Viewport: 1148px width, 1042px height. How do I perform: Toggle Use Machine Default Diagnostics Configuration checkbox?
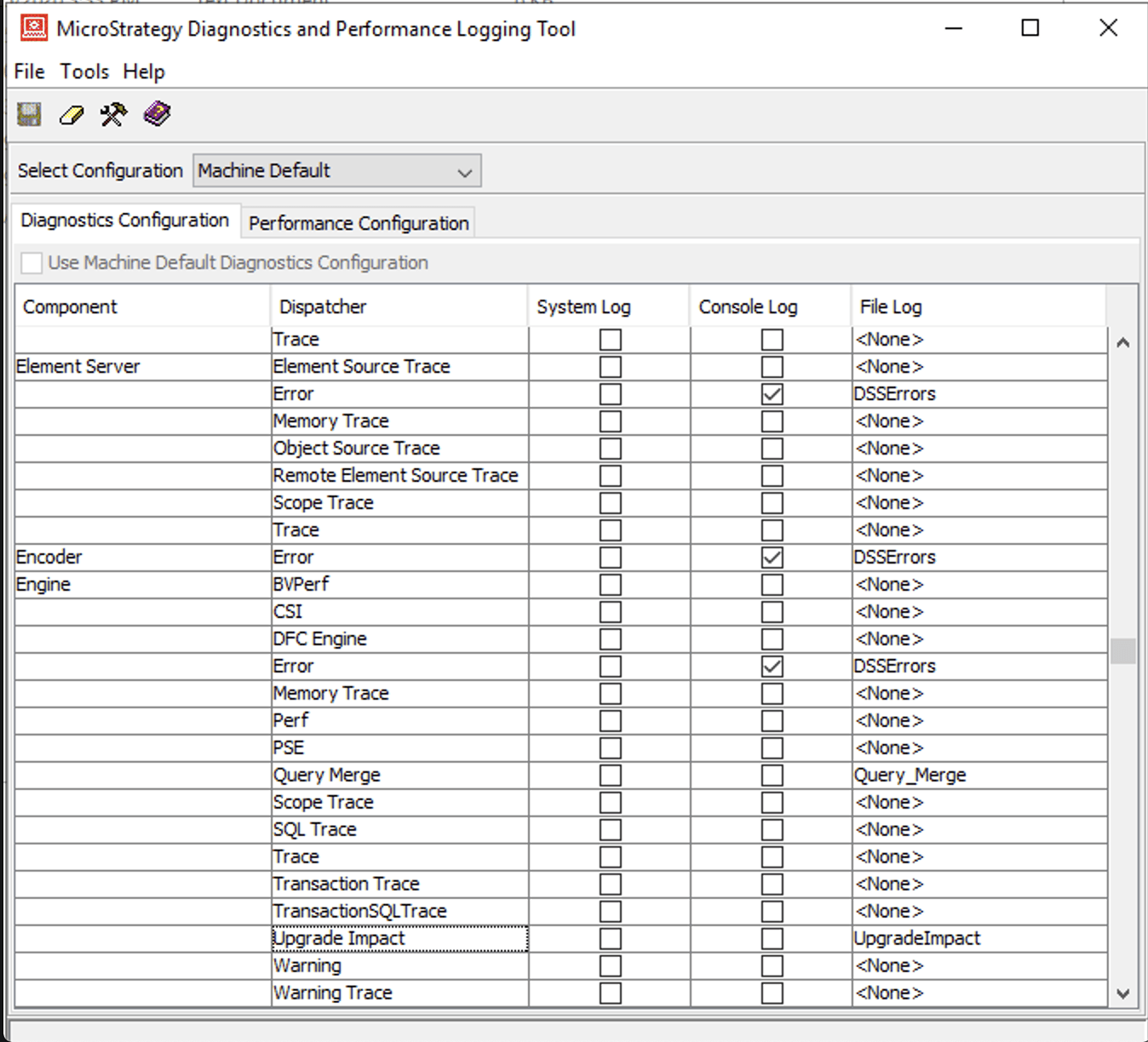pyautogui.click(x=32, y=263)
